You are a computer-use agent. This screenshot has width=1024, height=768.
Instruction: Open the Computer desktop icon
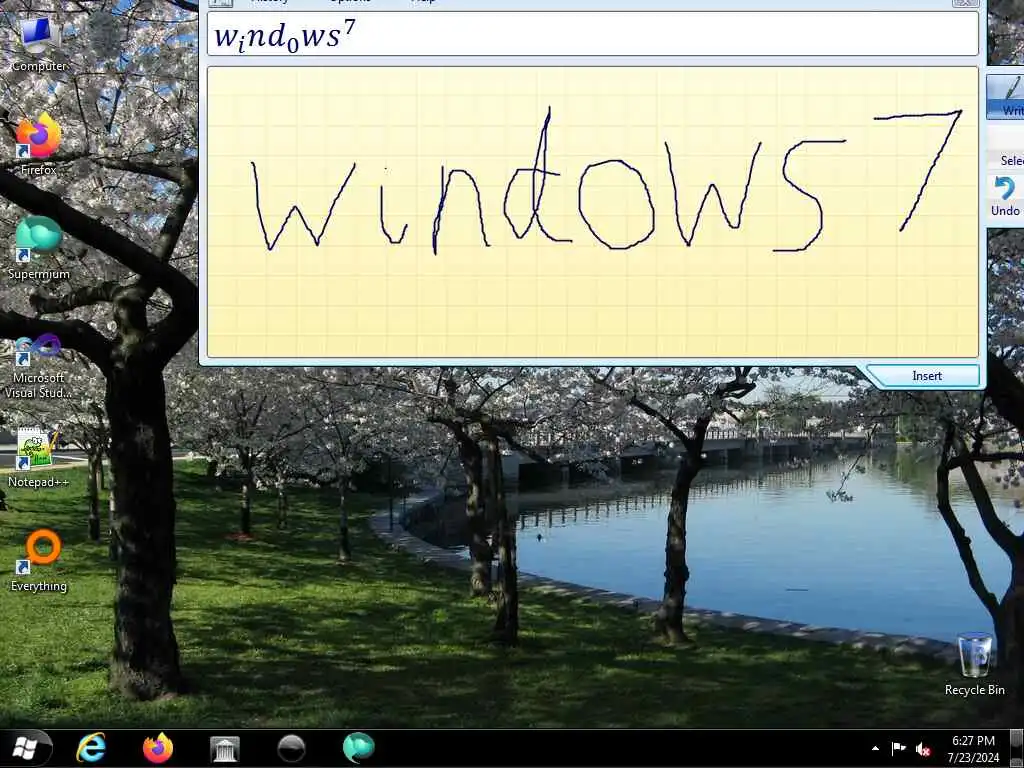click(x=38, y=43)
